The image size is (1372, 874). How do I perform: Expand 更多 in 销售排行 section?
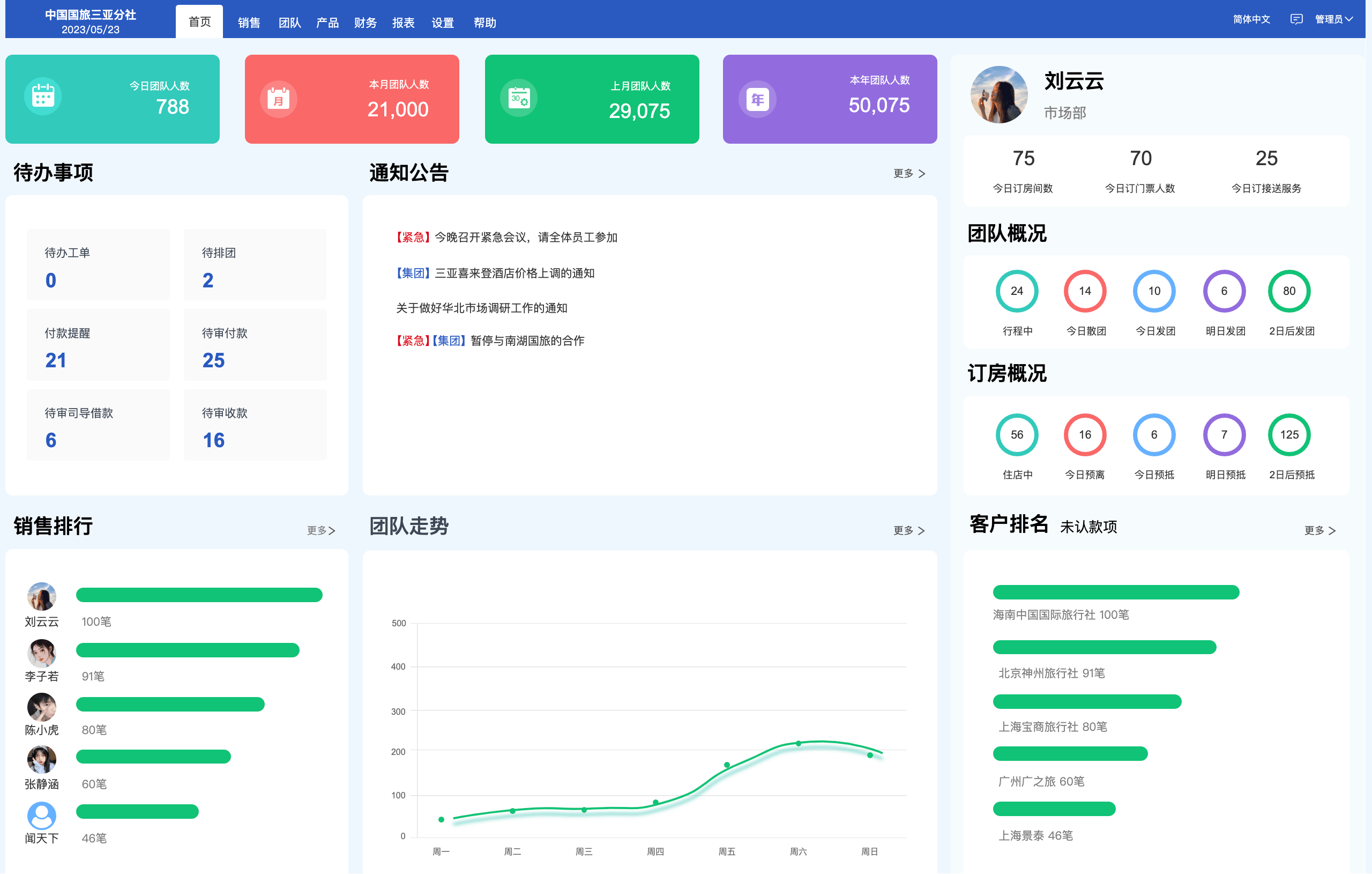click(321, 530)
